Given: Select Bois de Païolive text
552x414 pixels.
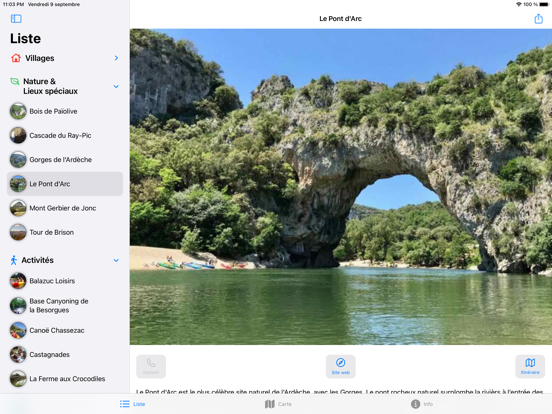Looking at the screenshot, I should pos(53,111).
